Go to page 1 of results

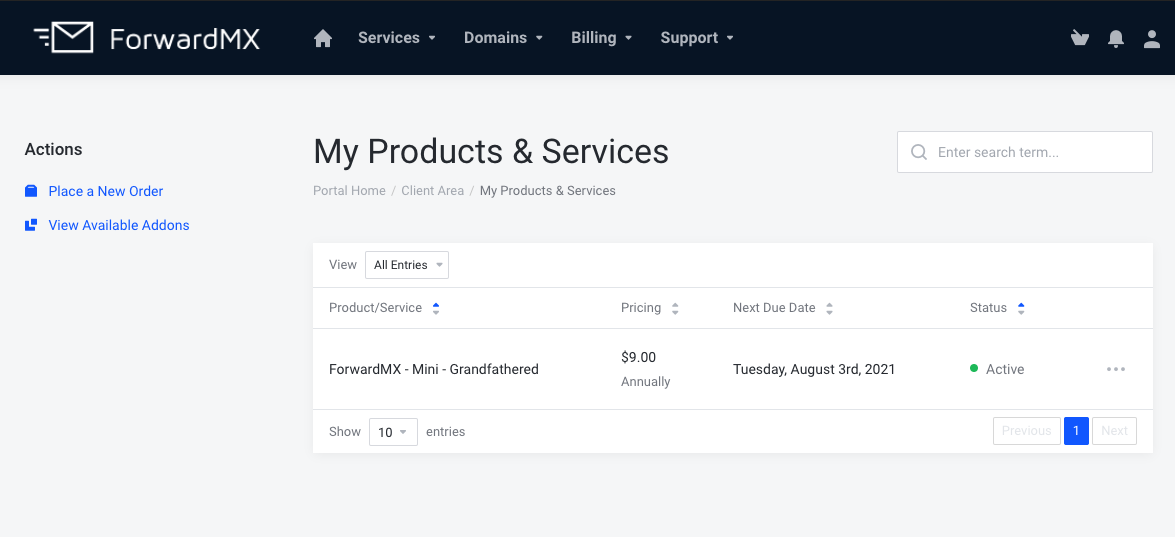[x=1076, y=431]
